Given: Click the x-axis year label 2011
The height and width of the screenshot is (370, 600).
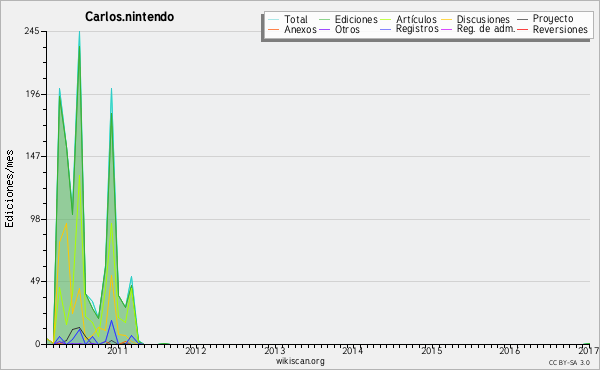Looking at the screenshot, I should pos(117,350).
